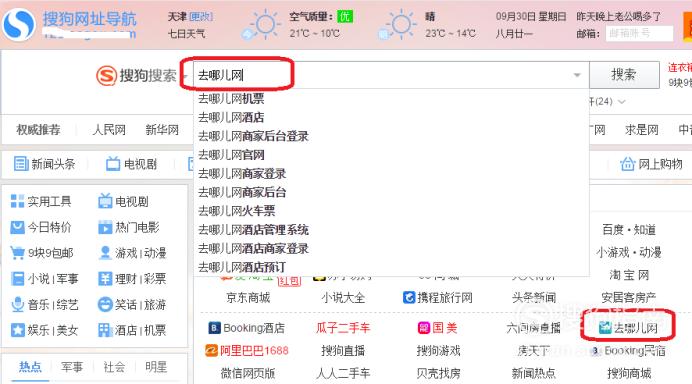This screenshot has height=384, width=692.
Task: Click the 搜索 search button
Action: click(x=624, y=75)
